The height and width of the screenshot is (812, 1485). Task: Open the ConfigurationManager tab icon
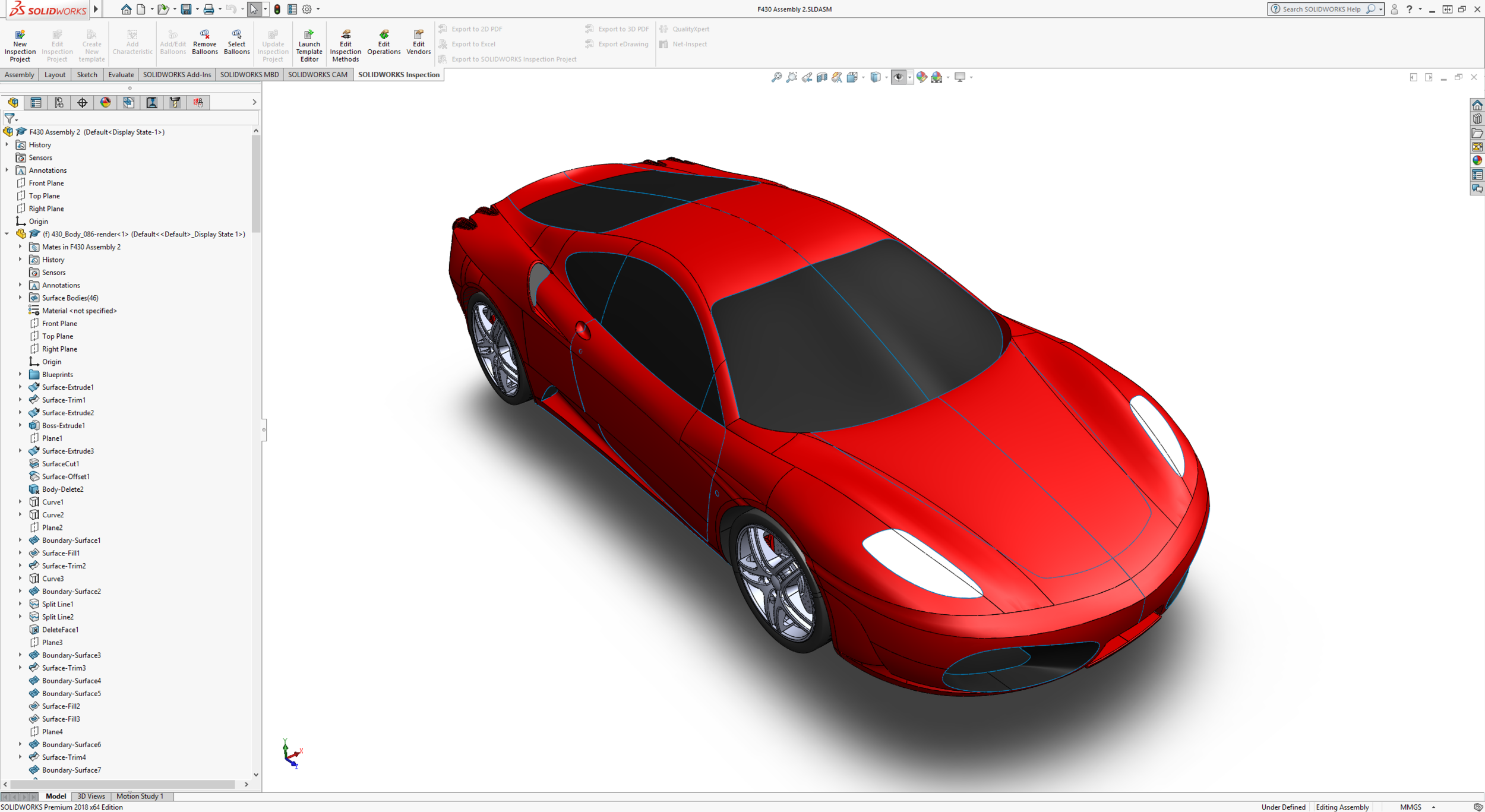pos(59,103)
